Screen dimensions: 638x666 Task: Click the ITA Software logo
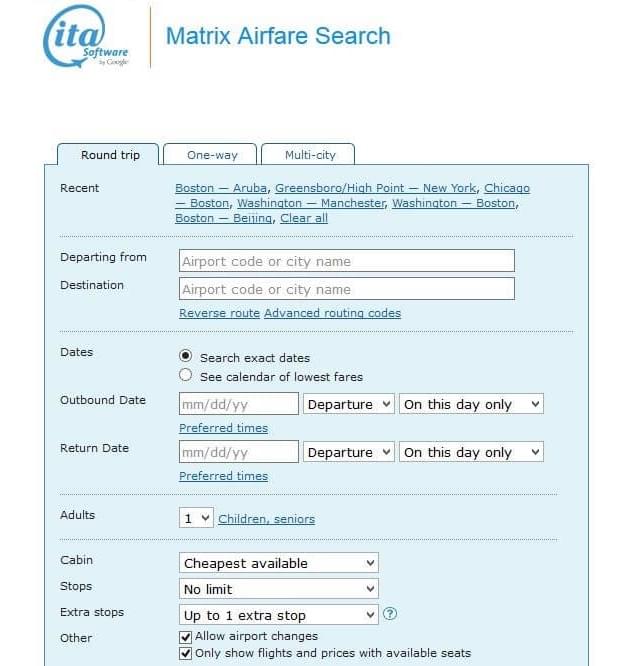pos(85,37)
